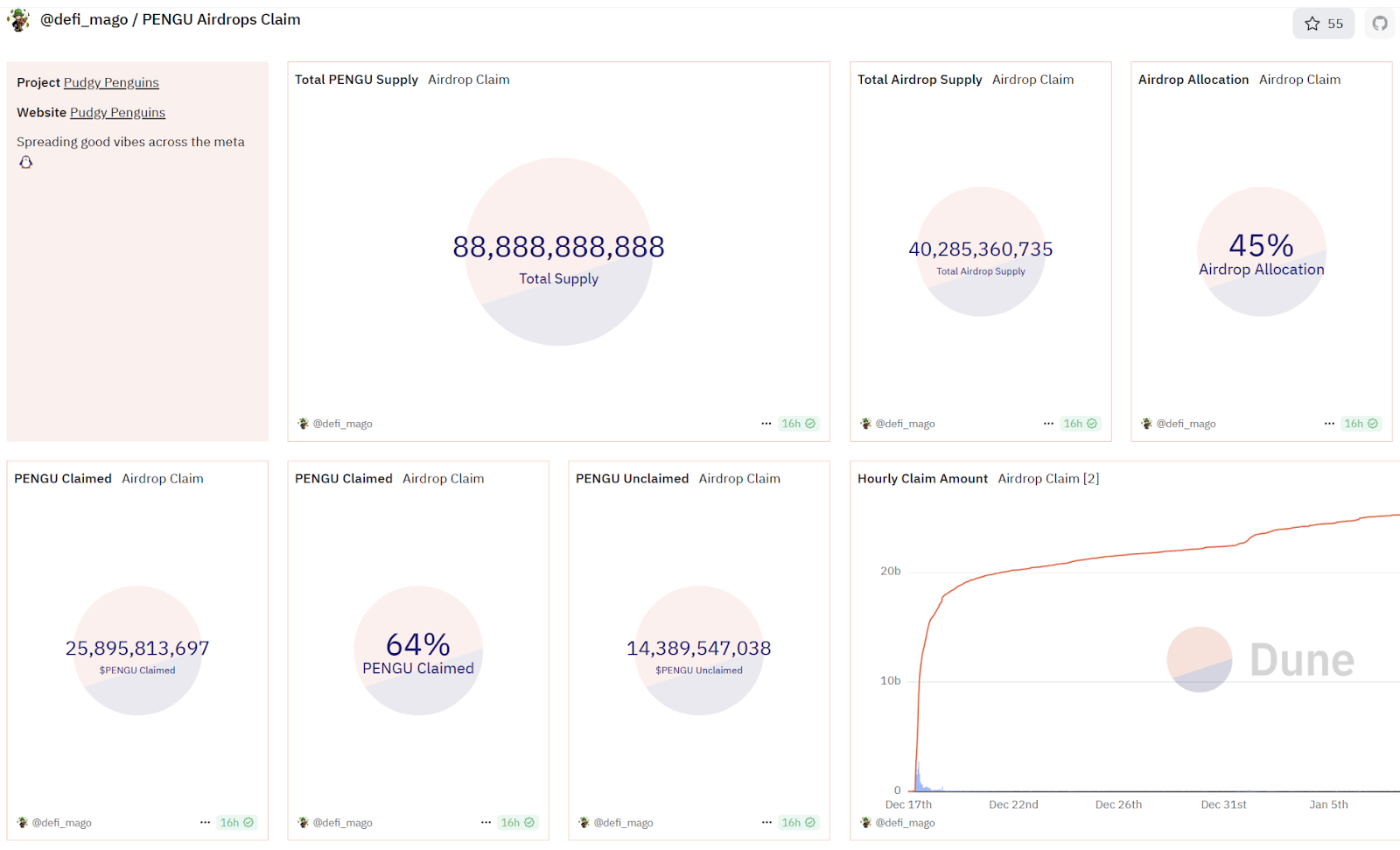Click the dashboard title PENGU Airdrops Claim
The height and width of the screenshot is (850, 1400).
click(221, 19)
